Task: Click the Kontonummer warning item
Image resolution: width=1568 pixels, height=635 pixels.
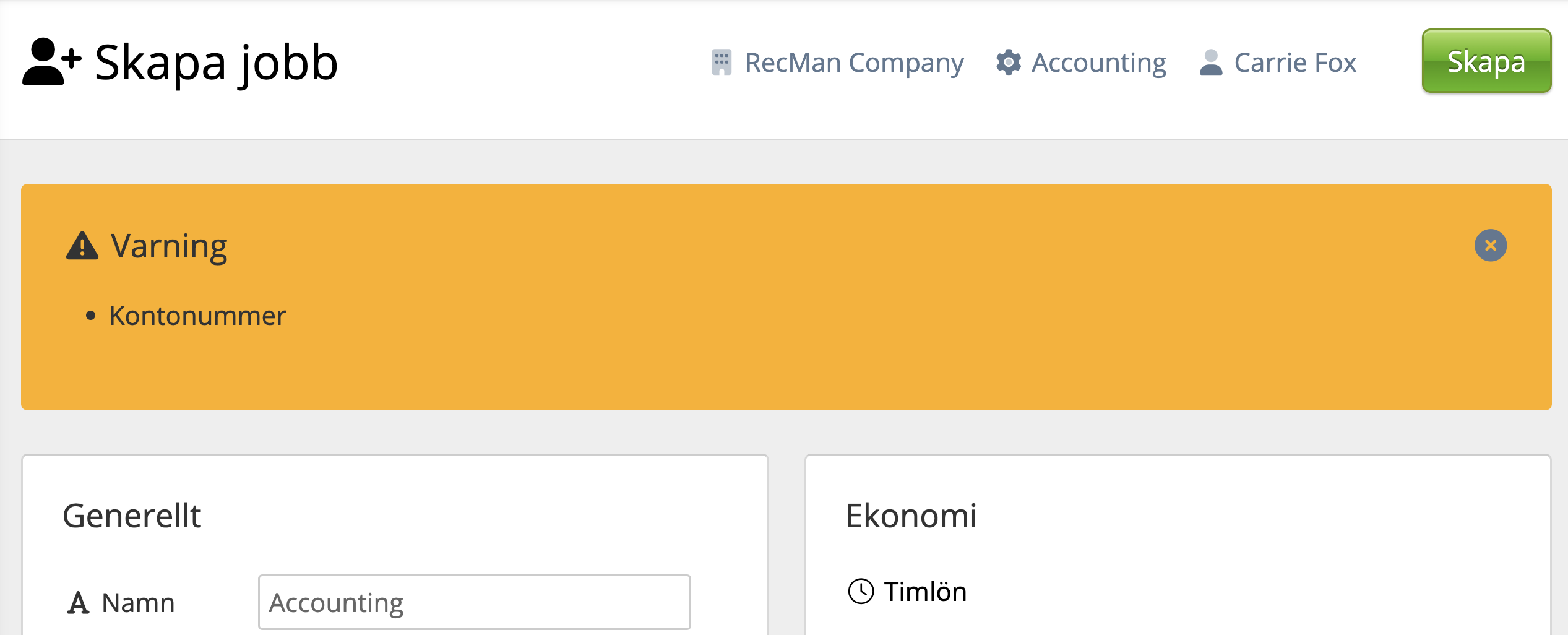Action: (x=197, y=316)
